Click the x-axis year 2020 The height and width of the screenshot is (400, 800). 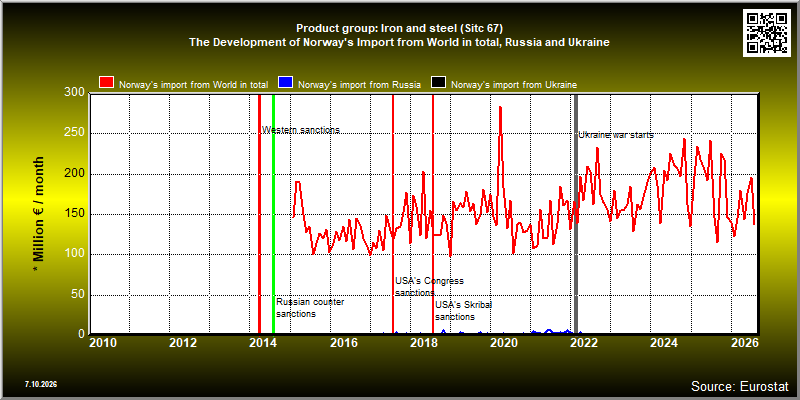504,343
